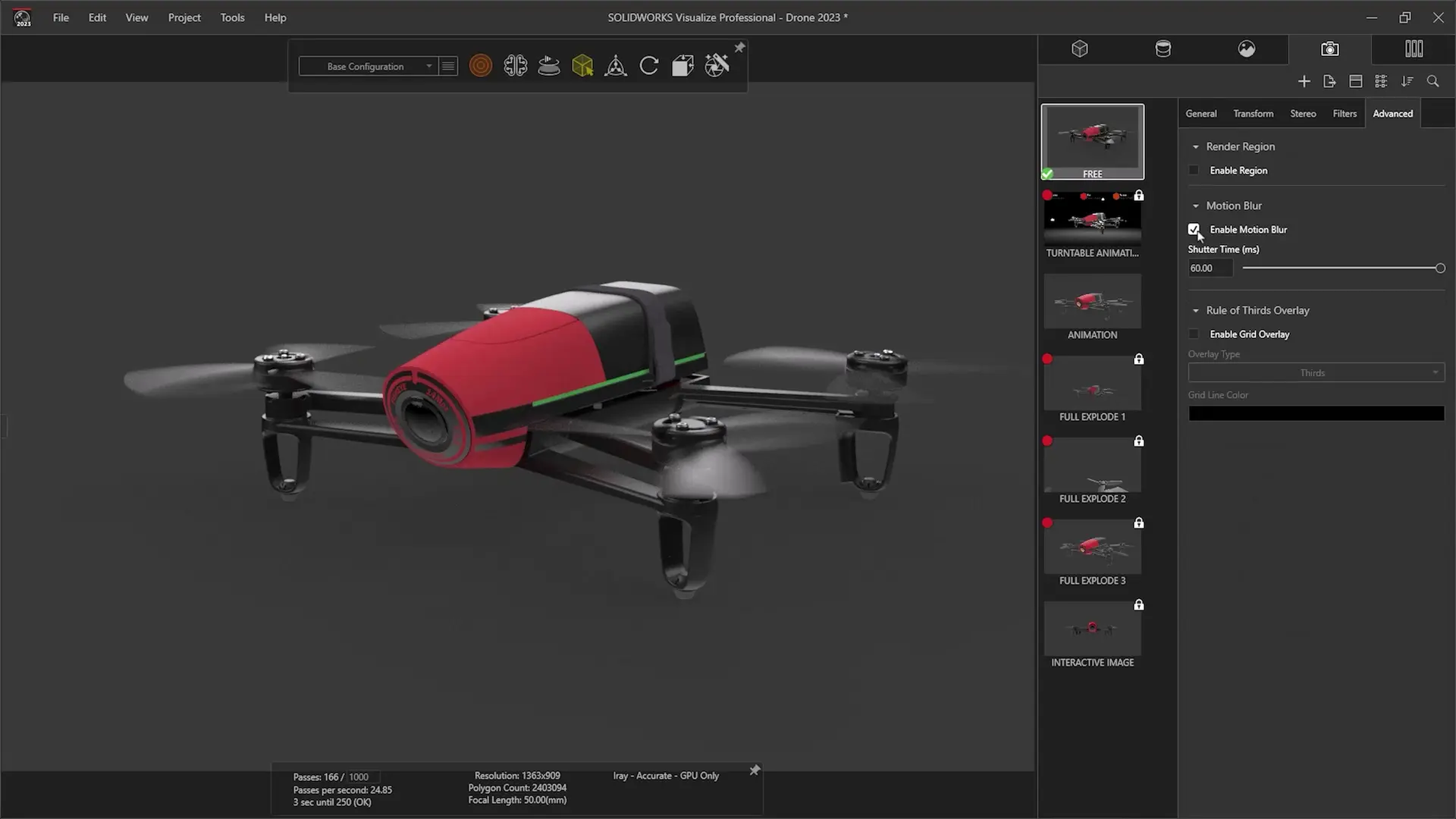Enable the Render Region checkbox
Image resolution: width=1456 pixels, height=819 pixels.
coord(1194,170)
